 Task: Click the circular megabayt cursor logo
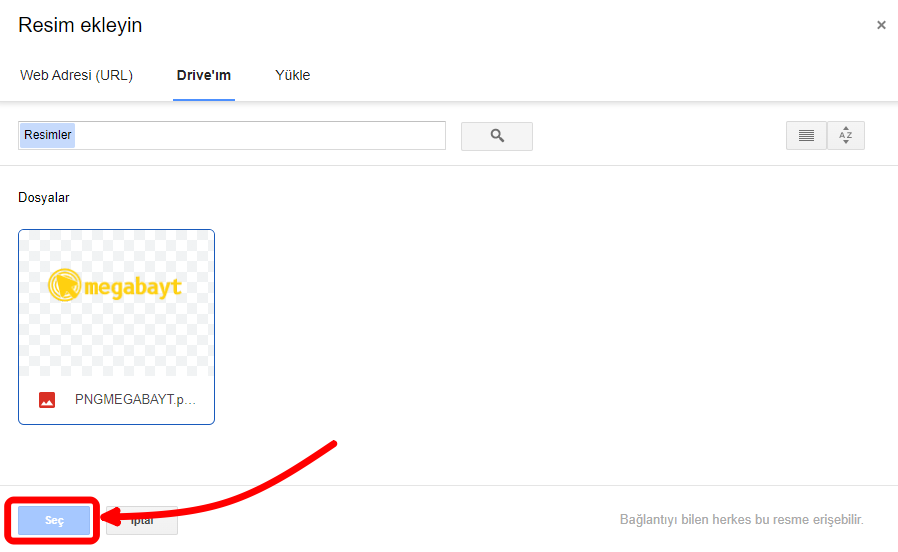click(65, 286)
